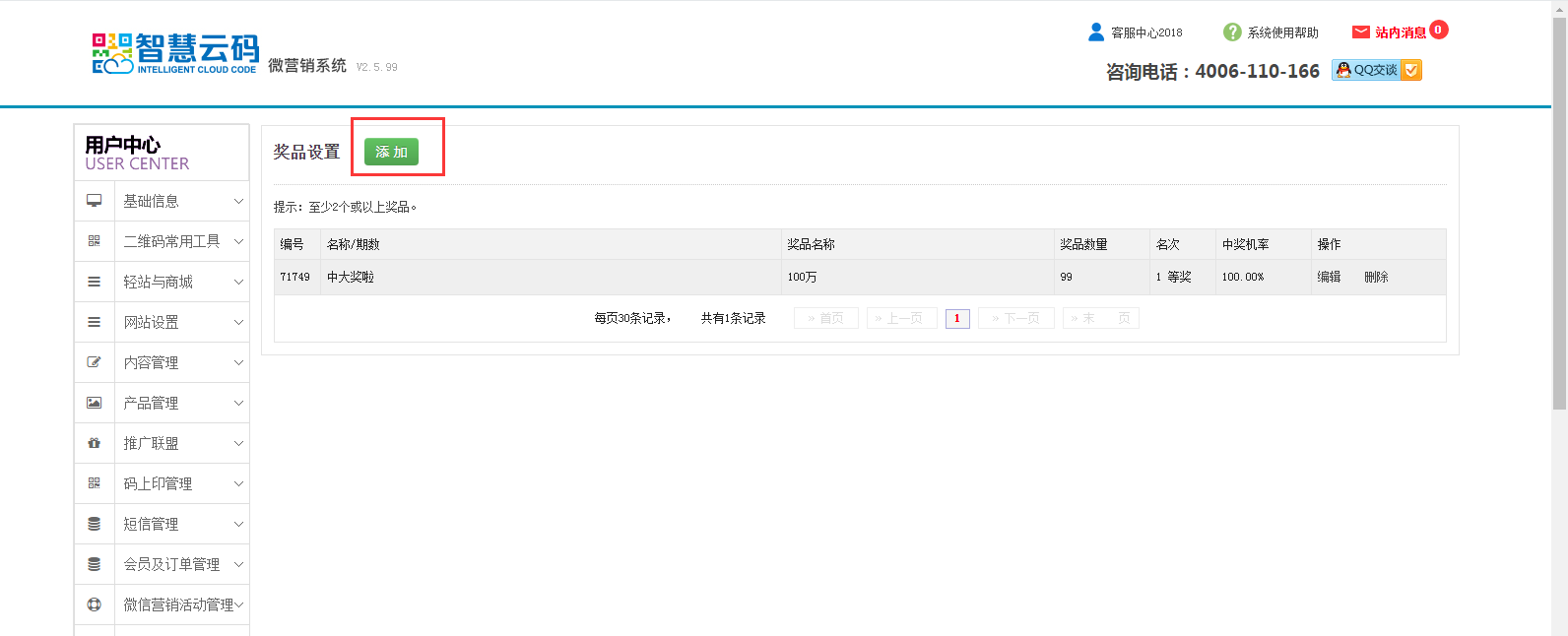This screenshot has height=636, width=1568.
Task: Open 站内消息 via the red envelope icon
Action: click(1361, 32)
